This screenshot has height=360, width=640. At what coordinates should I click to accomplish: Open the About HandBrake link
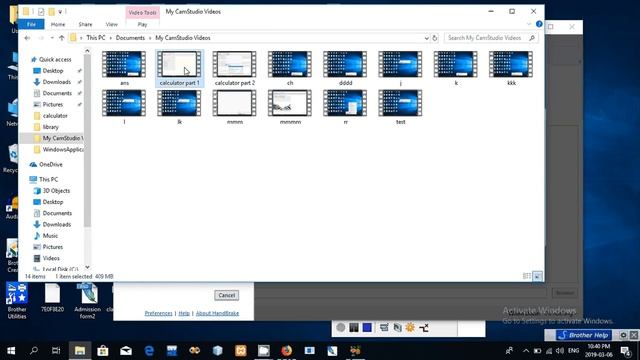click(217, 313)
